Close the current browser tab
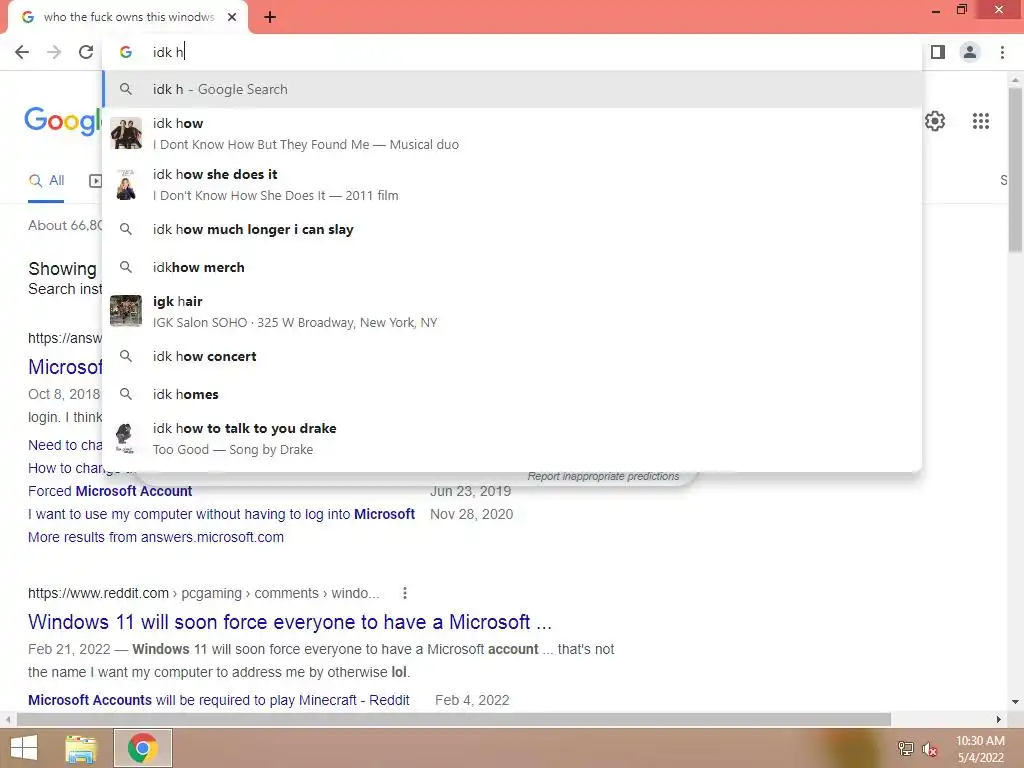The image size is (1024, 768). tap(232, 17)
